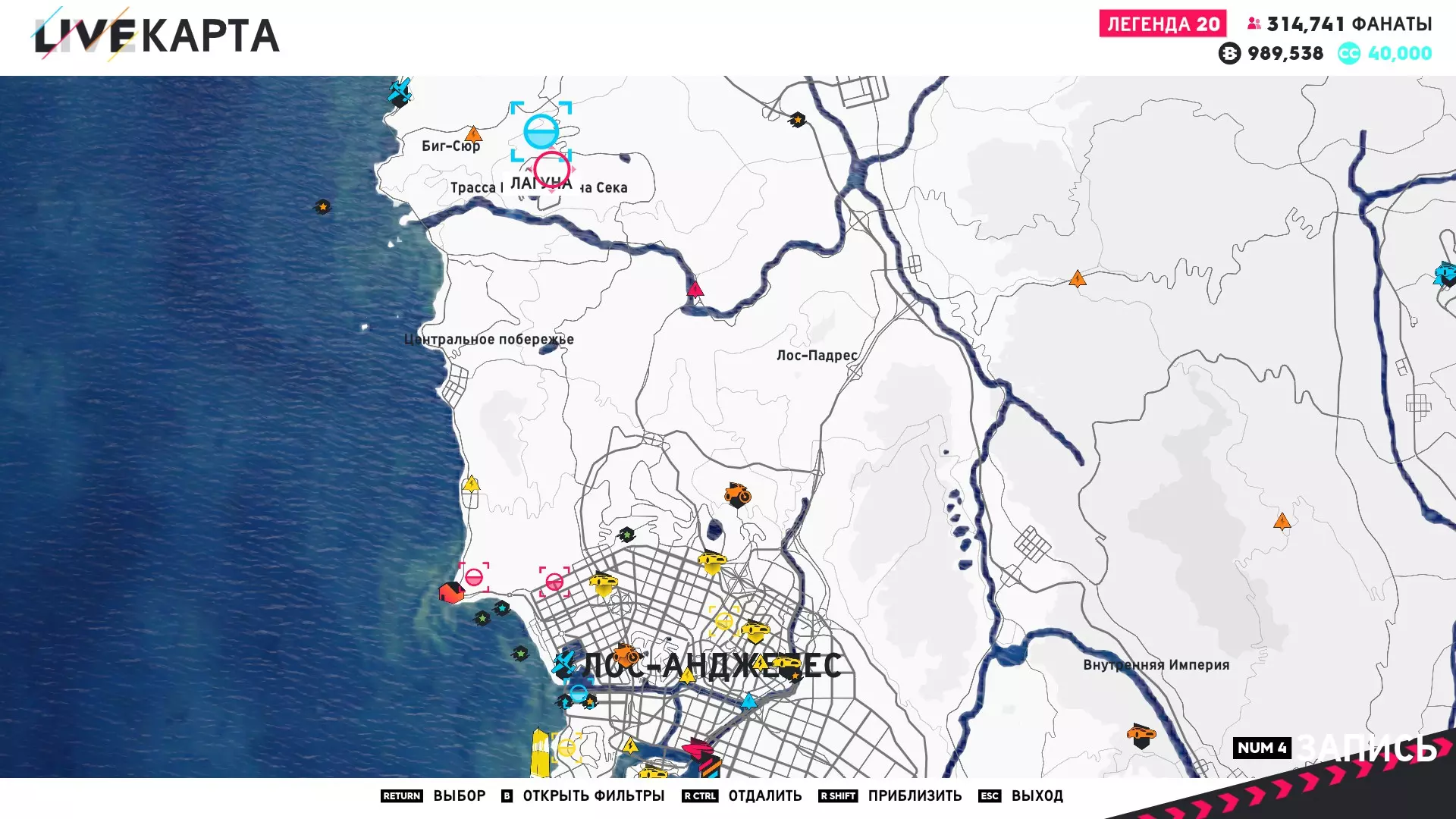This screenshot has height=819, width=1456.
Task: Start recording via NUM 4 ЗАПИСЬ
Action: (1335, 748)
